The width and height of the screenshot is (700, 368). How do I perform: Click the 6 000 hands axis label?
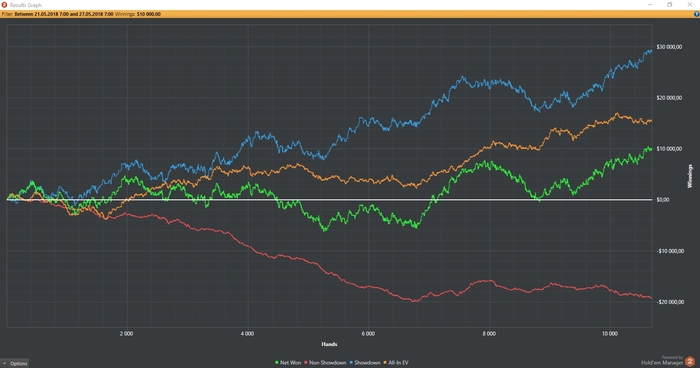click(368, 334)
